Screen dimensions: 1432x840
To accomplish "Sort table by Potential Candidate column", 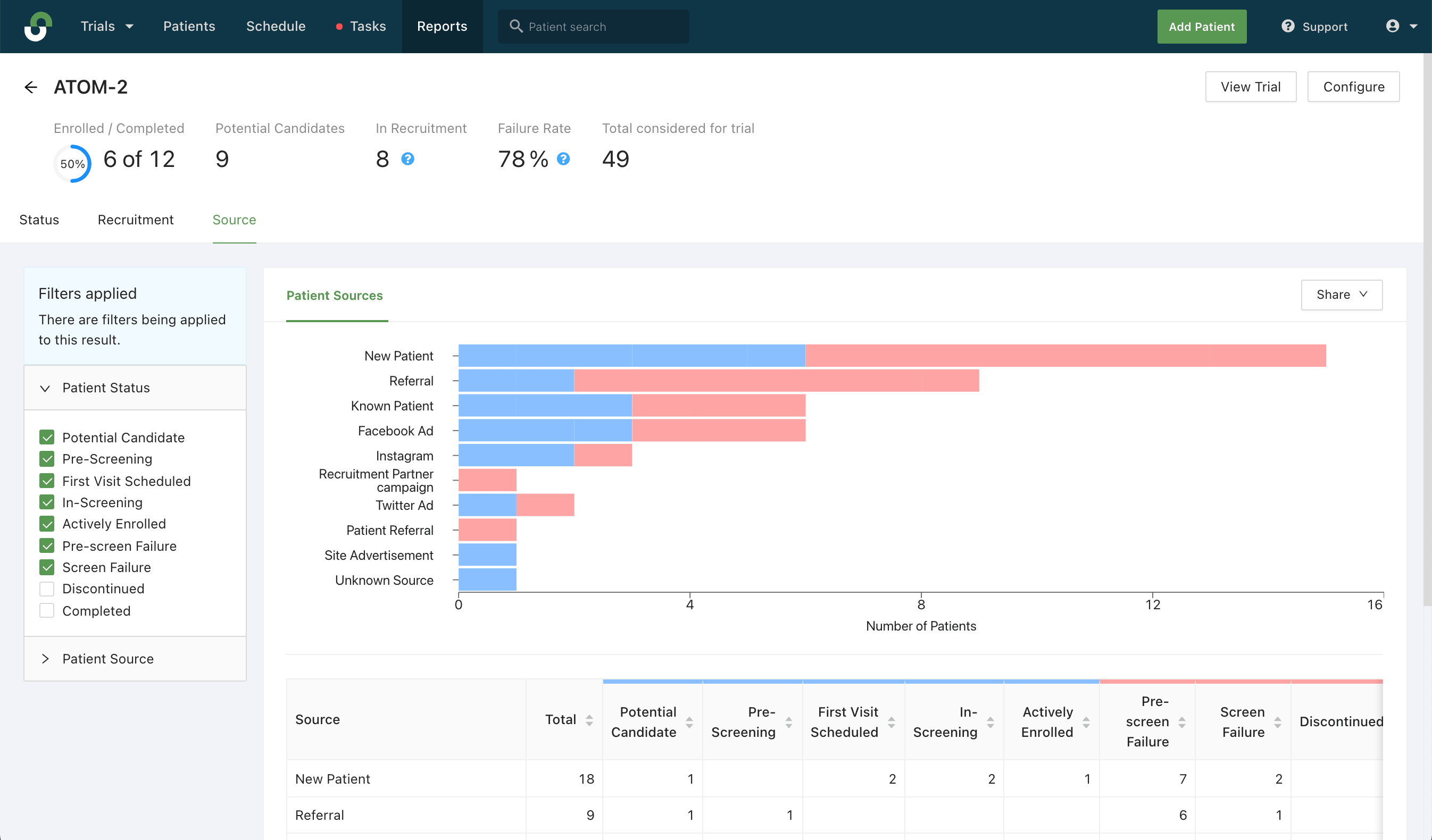I will pos(689,722).
